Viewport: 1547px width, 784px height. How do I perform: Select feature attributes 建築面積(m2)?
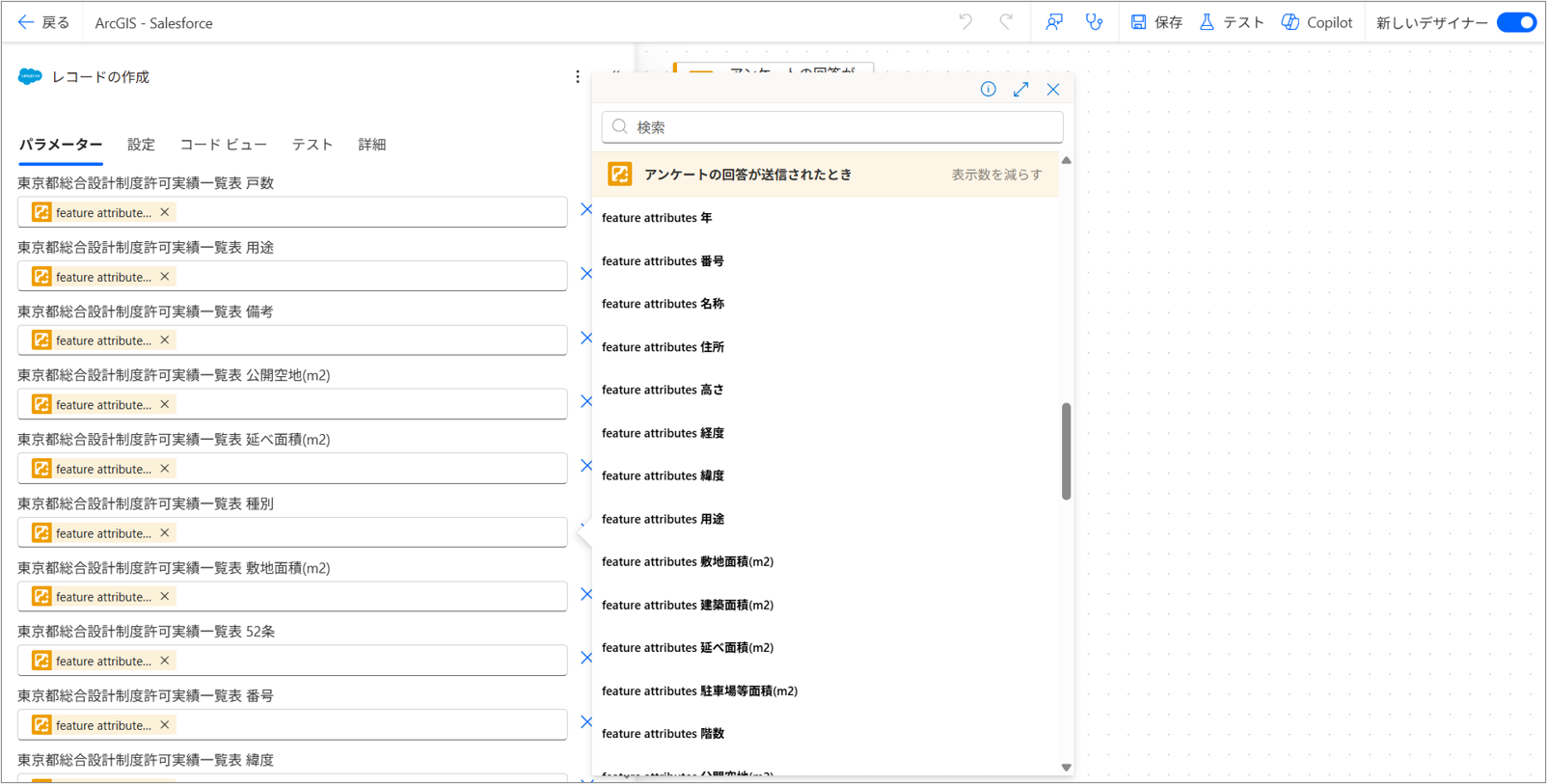[688, 605]
